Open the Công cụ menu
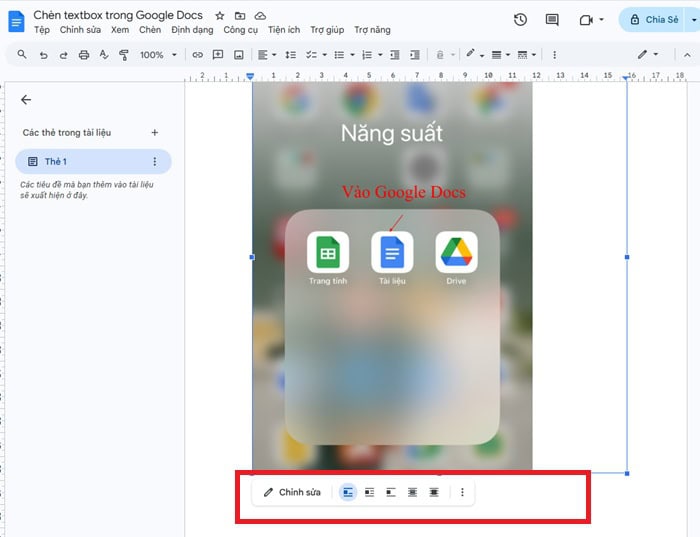The image size is (700, 537). click(x=241, y=30)
